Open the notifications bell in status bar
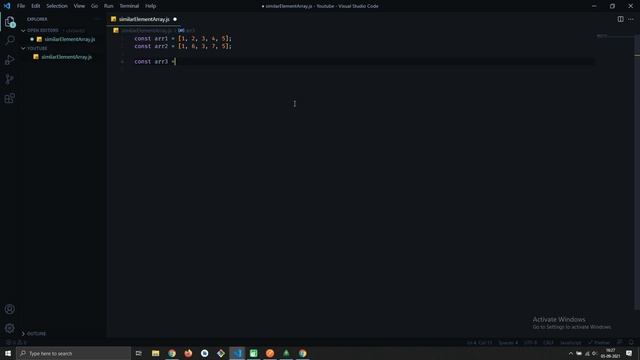The width and height of the screenshot is (640, 360). [x=631, y=342]
